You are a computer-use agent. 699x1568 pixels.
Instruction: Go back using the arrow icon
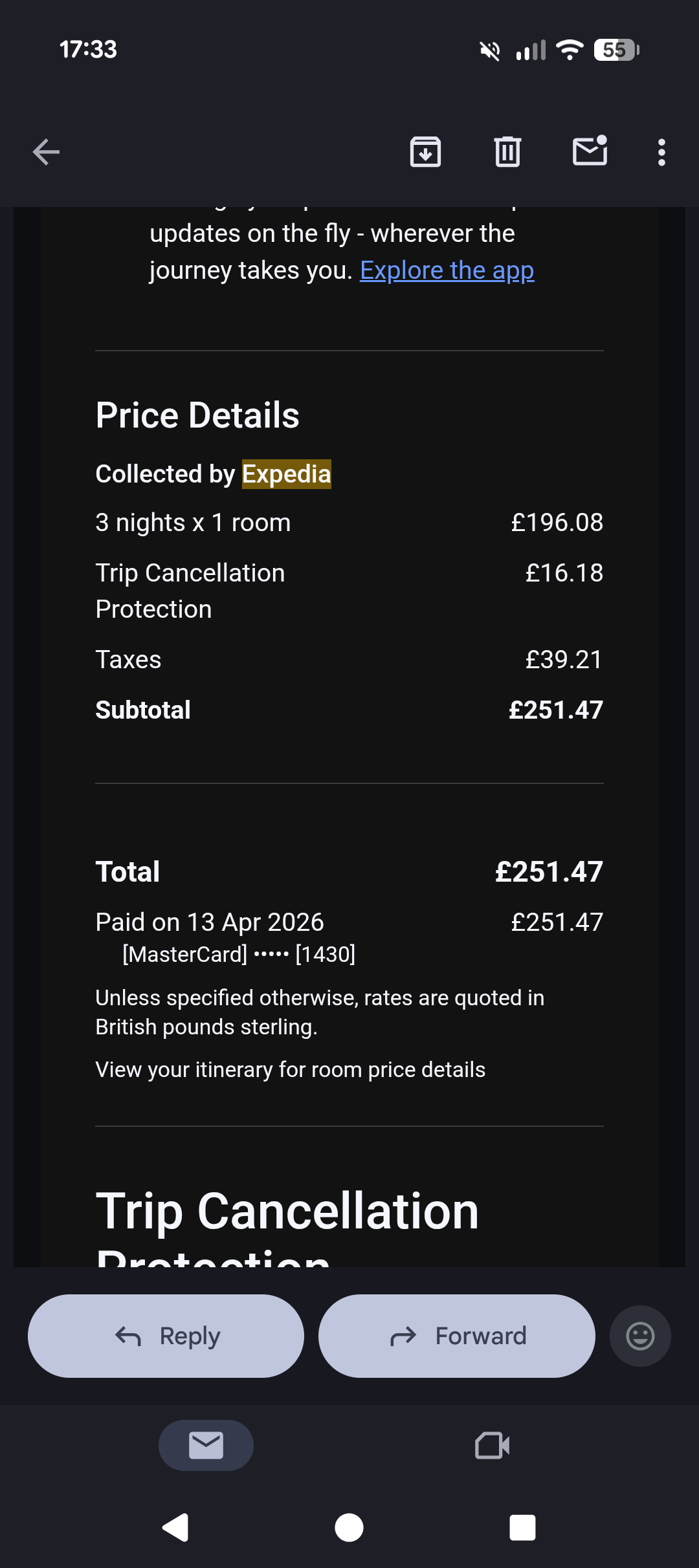(46, 152)
